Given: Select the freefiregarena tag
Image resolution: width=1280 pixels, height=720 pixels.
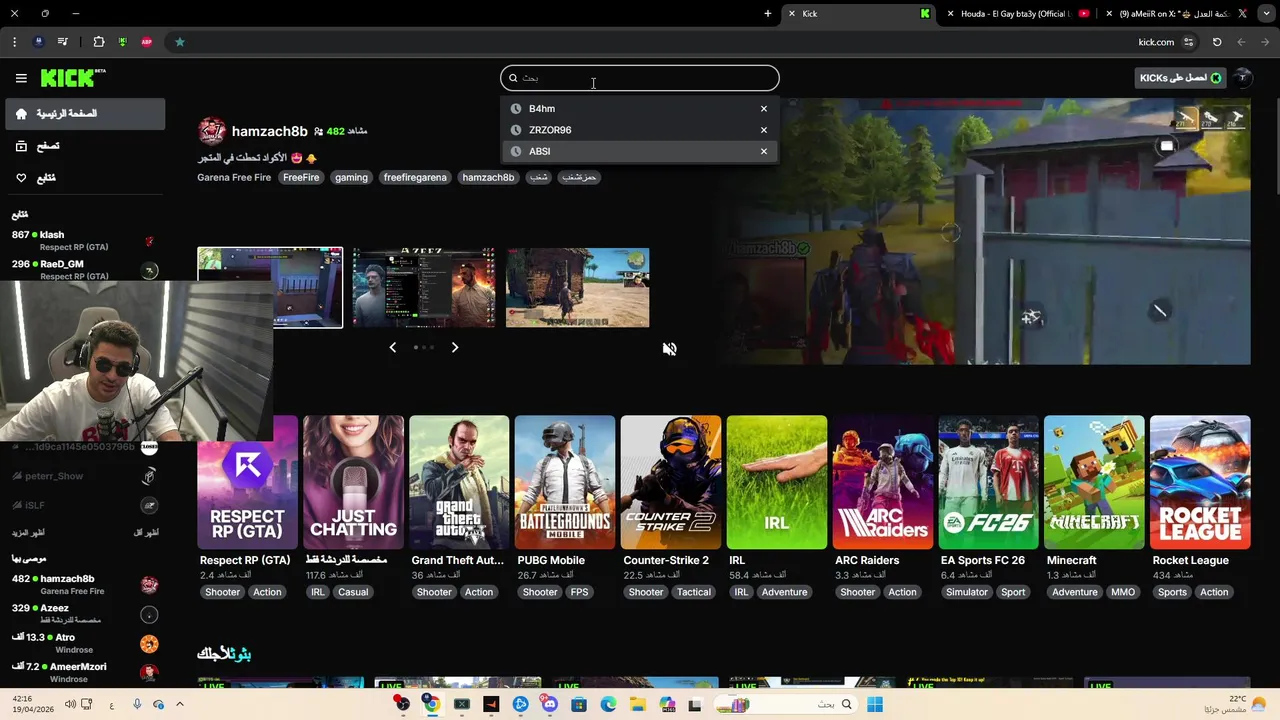Looking at the screenshot, I should [x=415, y=177].
